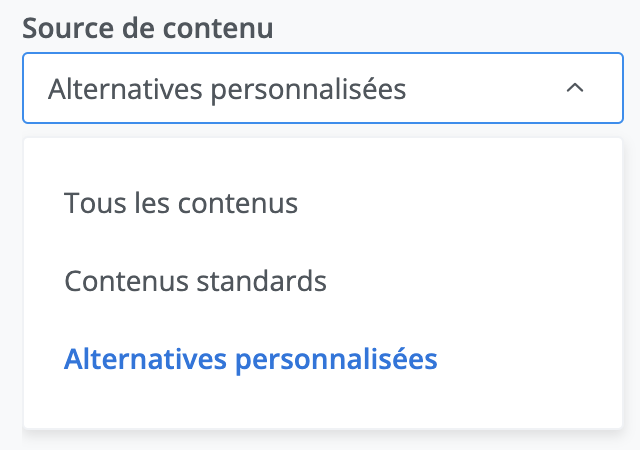Choose 'Contenus standards' from the list

[x=195, y=281]
